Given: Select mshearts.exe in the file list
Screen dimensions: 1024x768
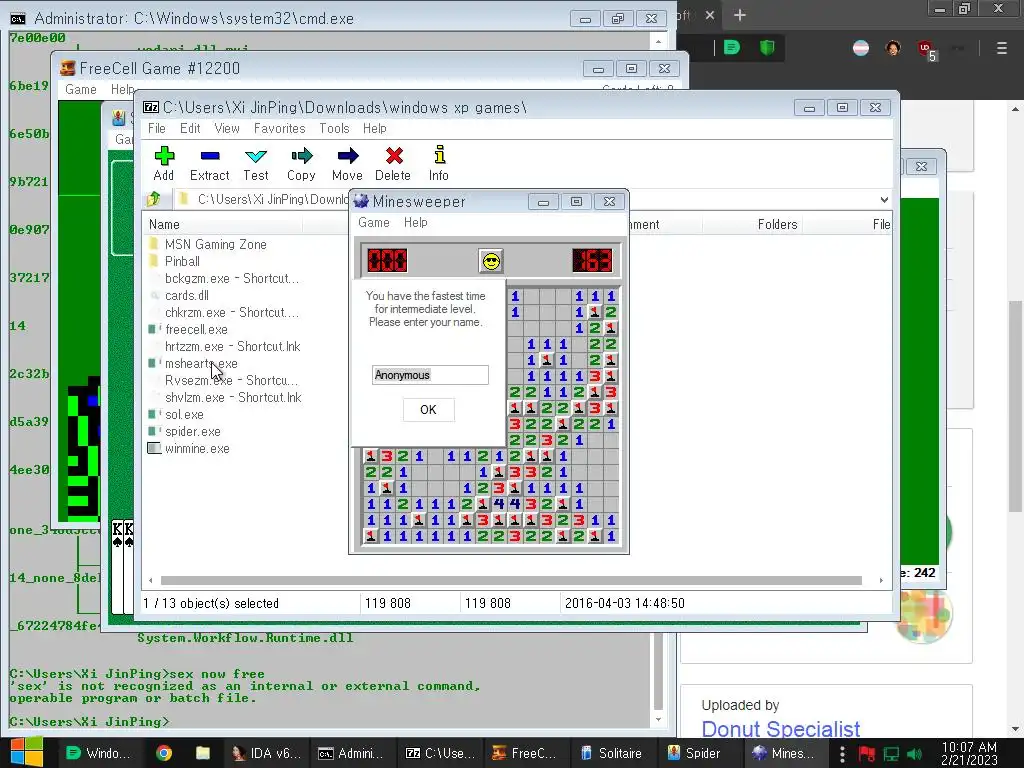Looking at the screenshot, I should (x=193, y=363).
